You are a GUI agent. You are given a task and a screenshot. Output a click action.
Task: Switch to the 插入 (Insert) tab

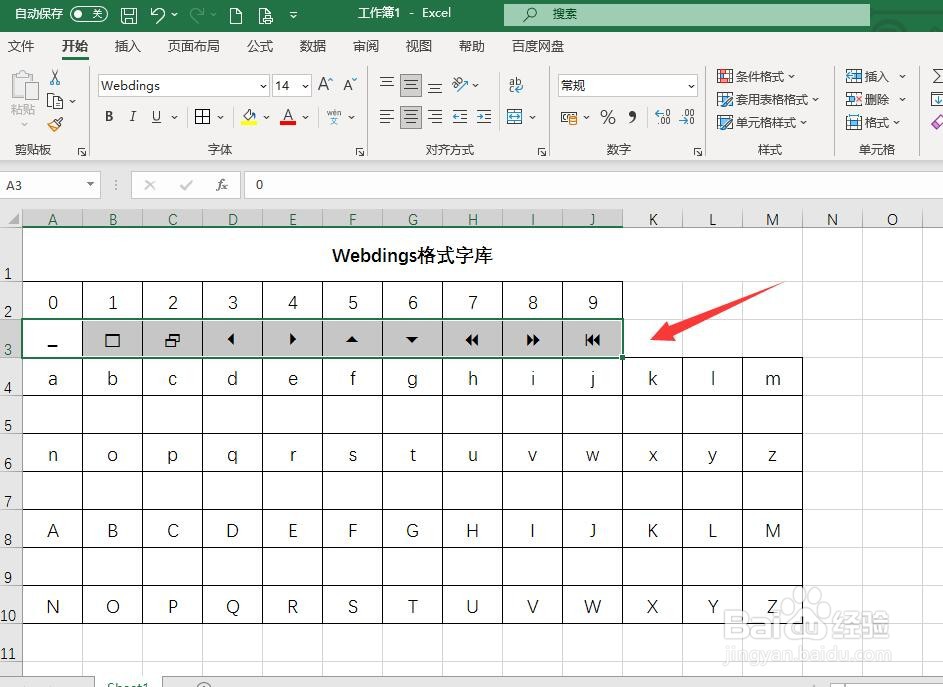click(127, 46)
